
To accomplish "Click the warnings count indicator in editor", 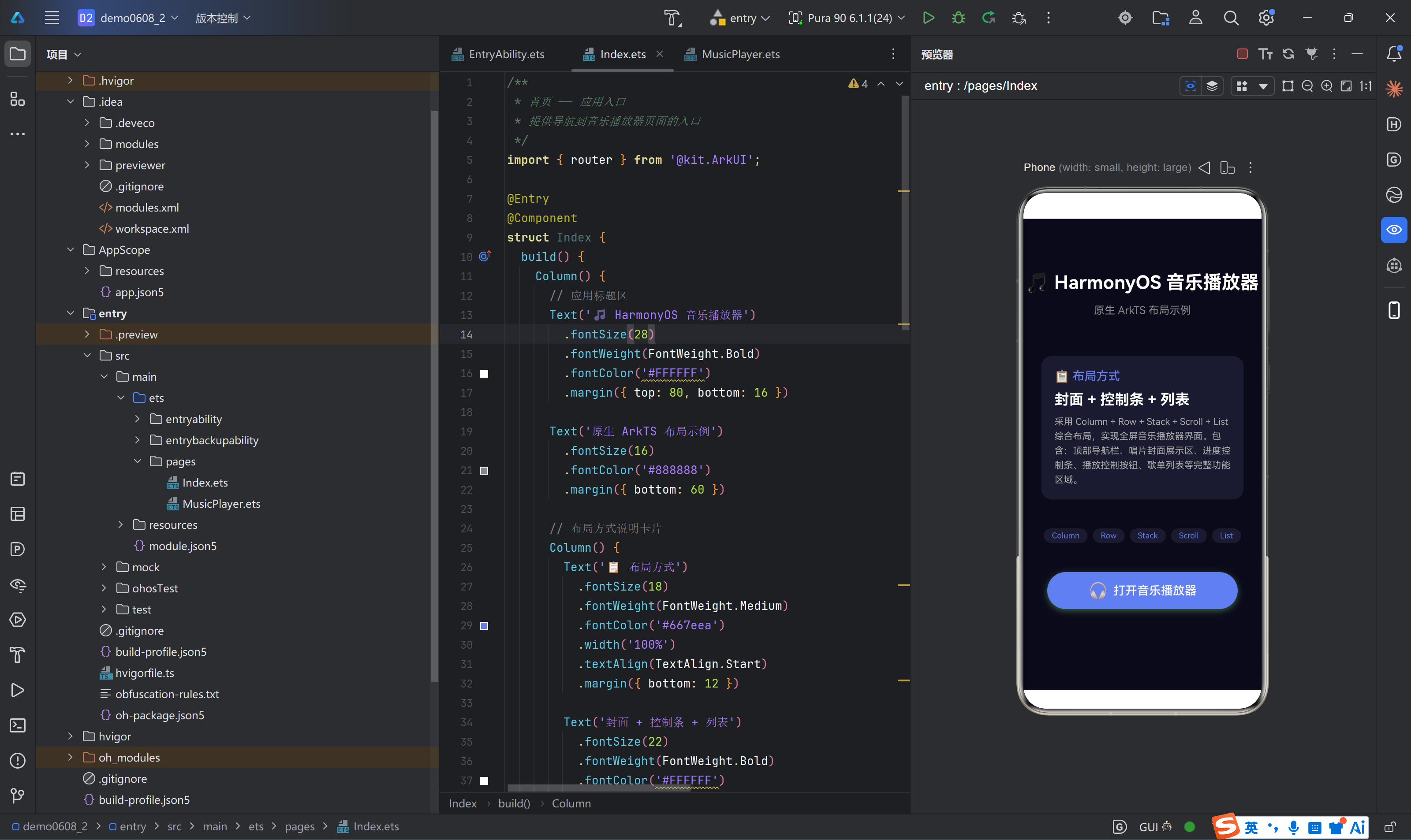I will (x=858, y=84).
